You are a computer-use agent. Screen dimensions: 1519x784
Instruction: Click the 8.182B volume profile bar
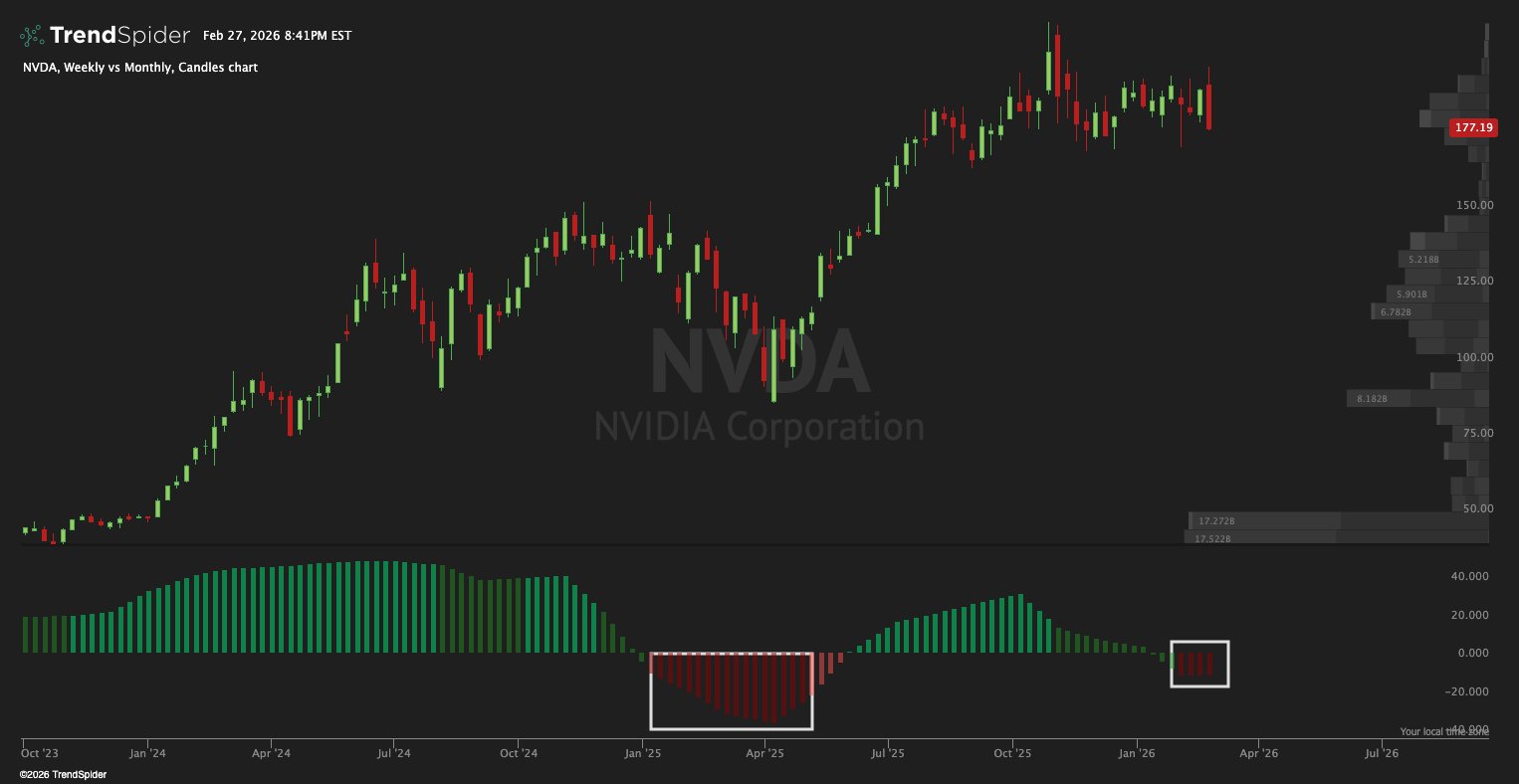pos(1417,399)
